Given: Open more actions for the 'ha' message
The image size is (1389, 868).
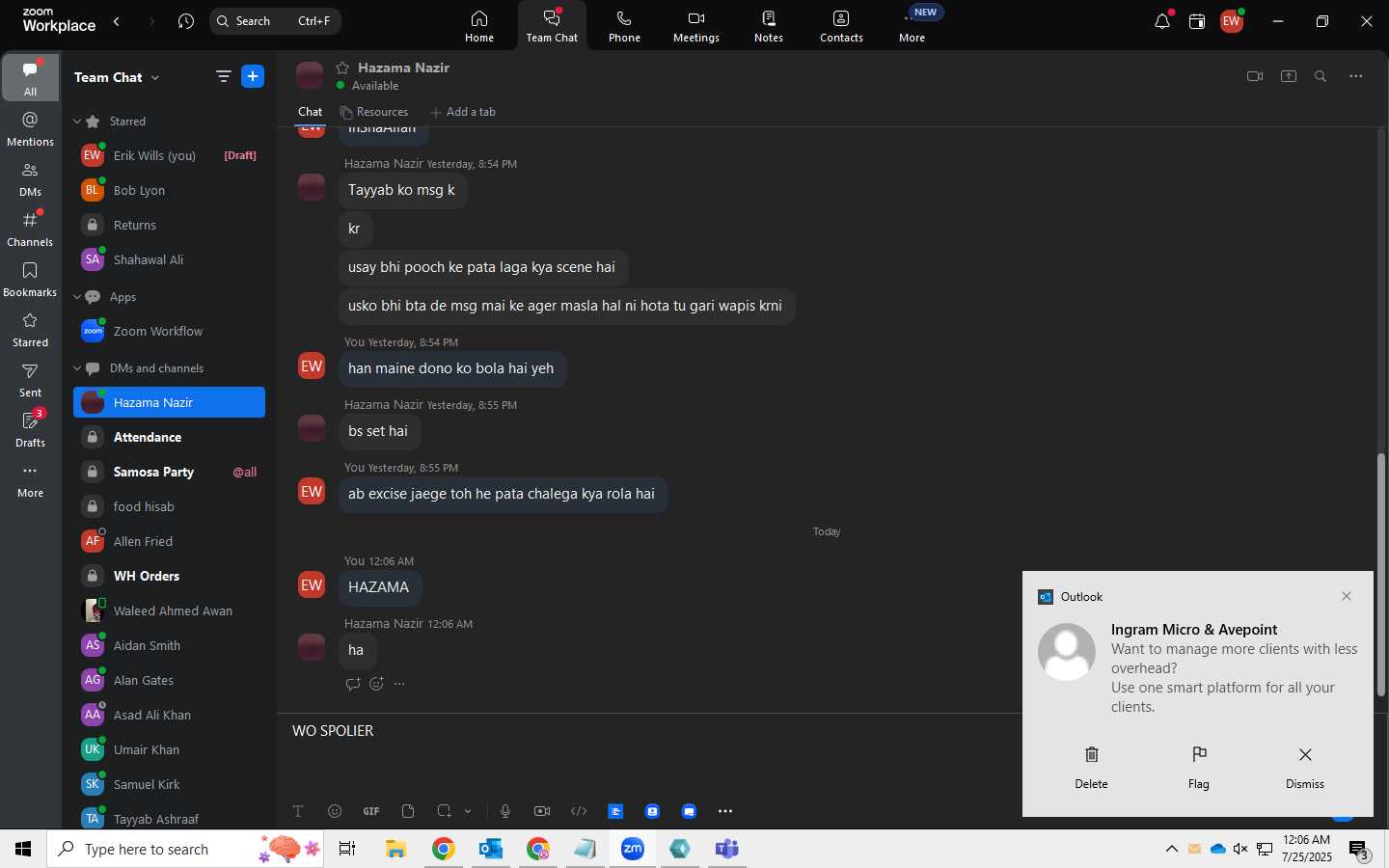Looking at the screenshot, I should [x=399, y=684].
